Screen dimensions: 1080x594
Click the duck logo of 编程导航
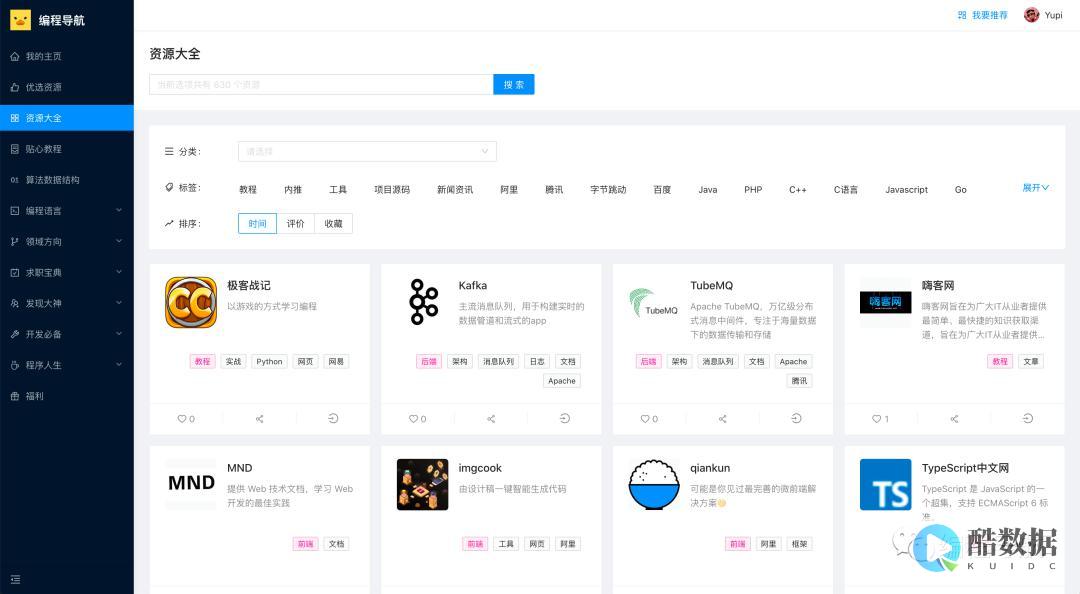point(20,19)
